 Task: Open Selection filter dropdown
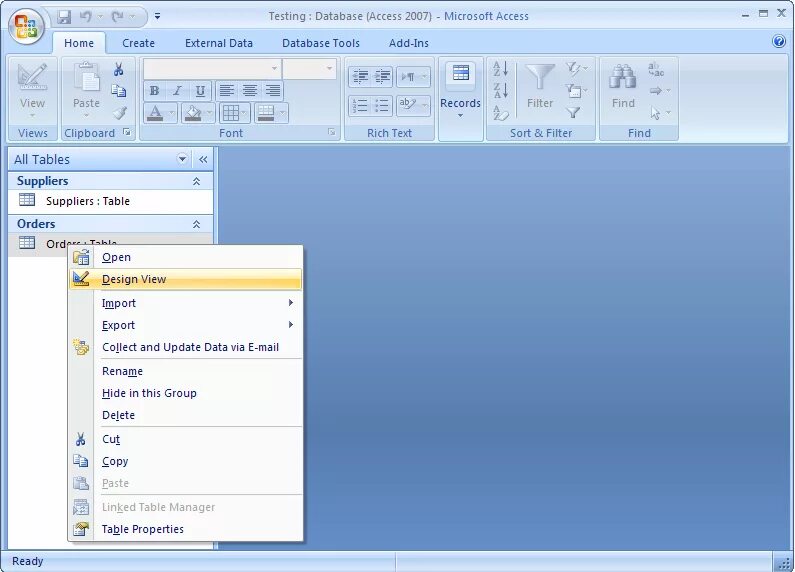[x=577, y=69]
